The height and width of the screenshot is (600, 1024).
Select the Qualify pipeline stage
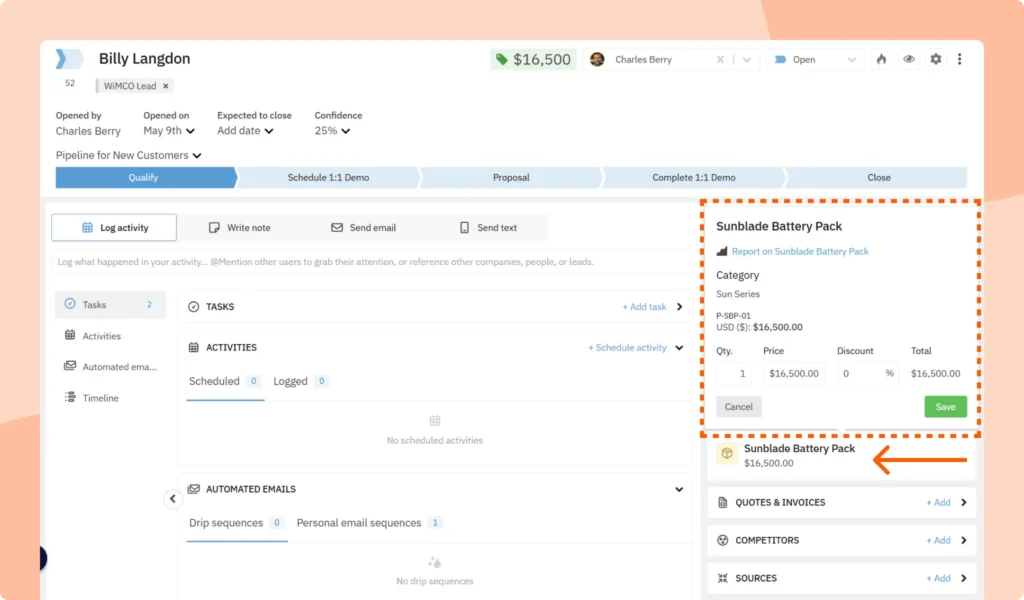pos(143,177)
